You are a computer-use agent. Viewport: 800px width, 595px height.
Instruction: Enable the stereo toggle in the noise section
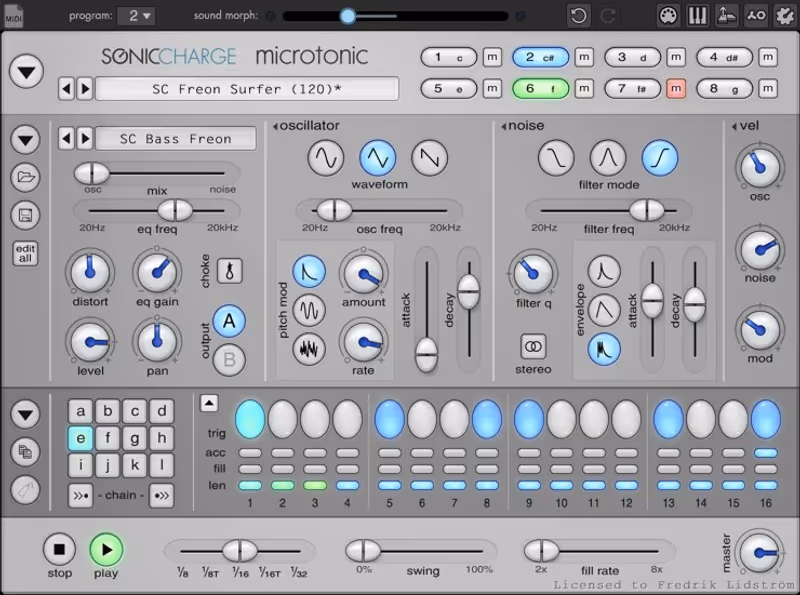point(531,345)
